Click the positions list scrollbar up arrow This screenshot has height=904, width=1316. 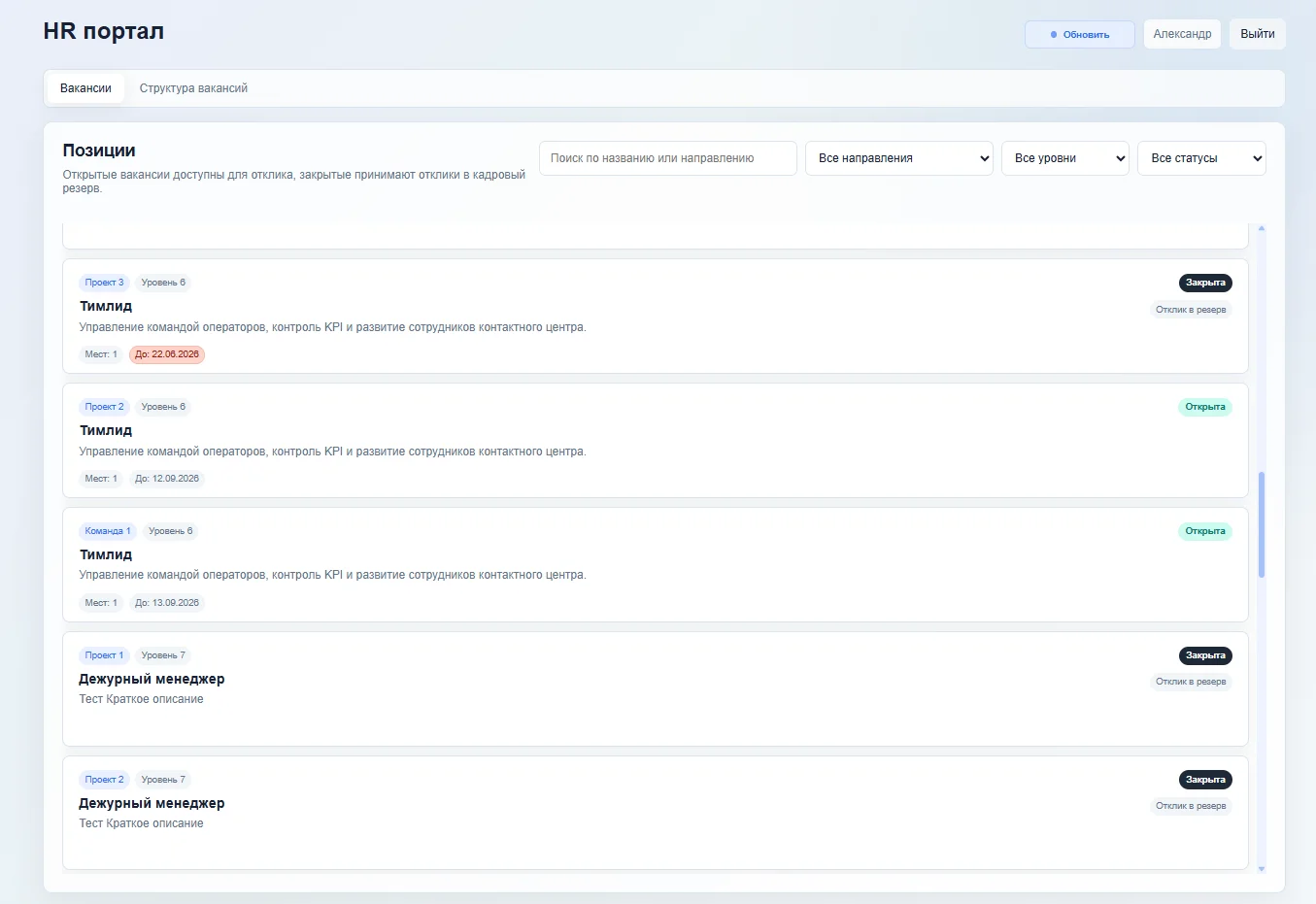[1262, 228]
